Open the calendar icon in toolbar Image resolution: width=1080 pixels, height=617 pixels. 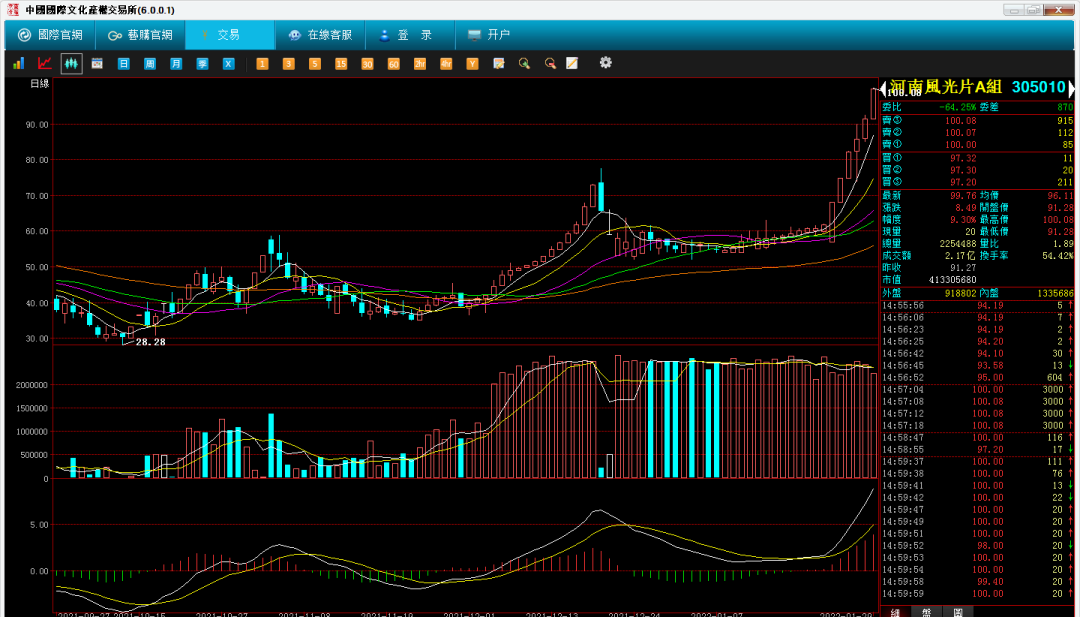(x=97, y=63)
